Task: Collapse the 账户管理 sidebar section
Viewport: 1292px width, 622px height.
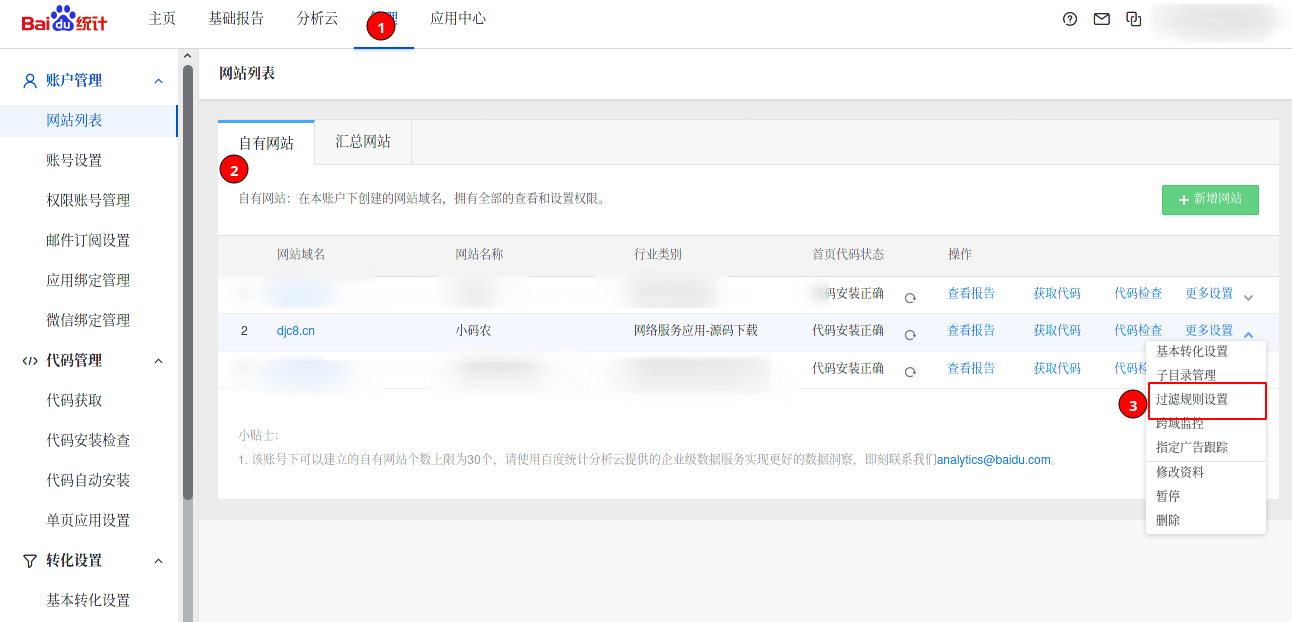Action: point(158,81)
